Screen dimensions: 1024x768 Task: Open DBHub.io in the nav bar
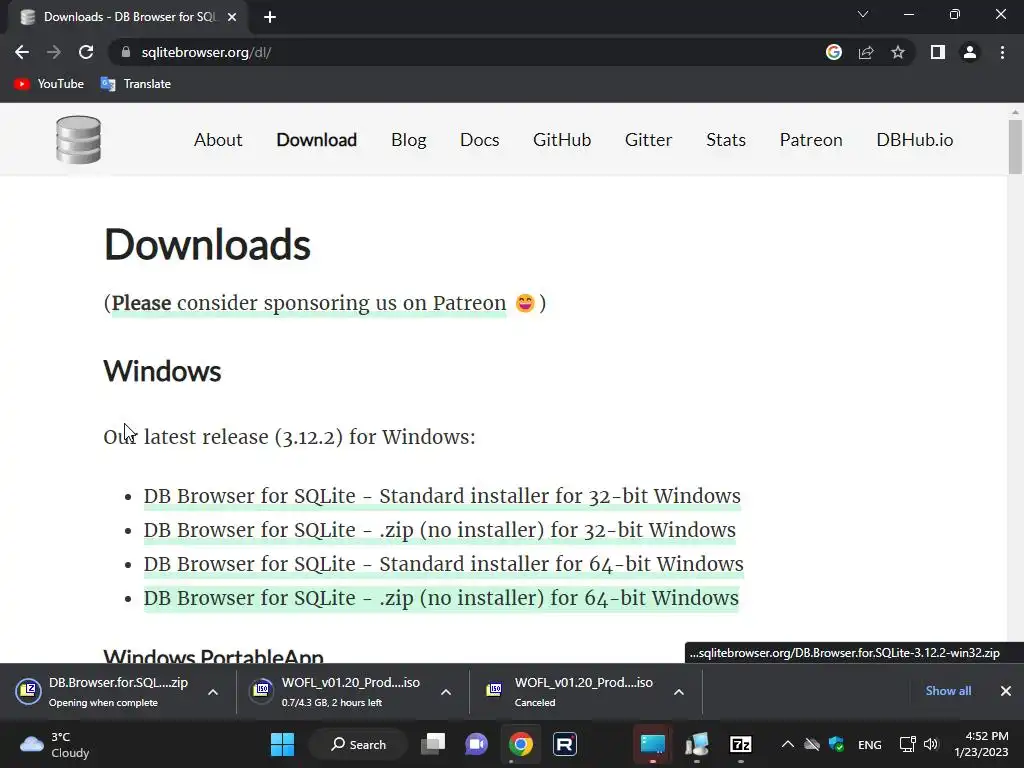click(x=915, y=140)
